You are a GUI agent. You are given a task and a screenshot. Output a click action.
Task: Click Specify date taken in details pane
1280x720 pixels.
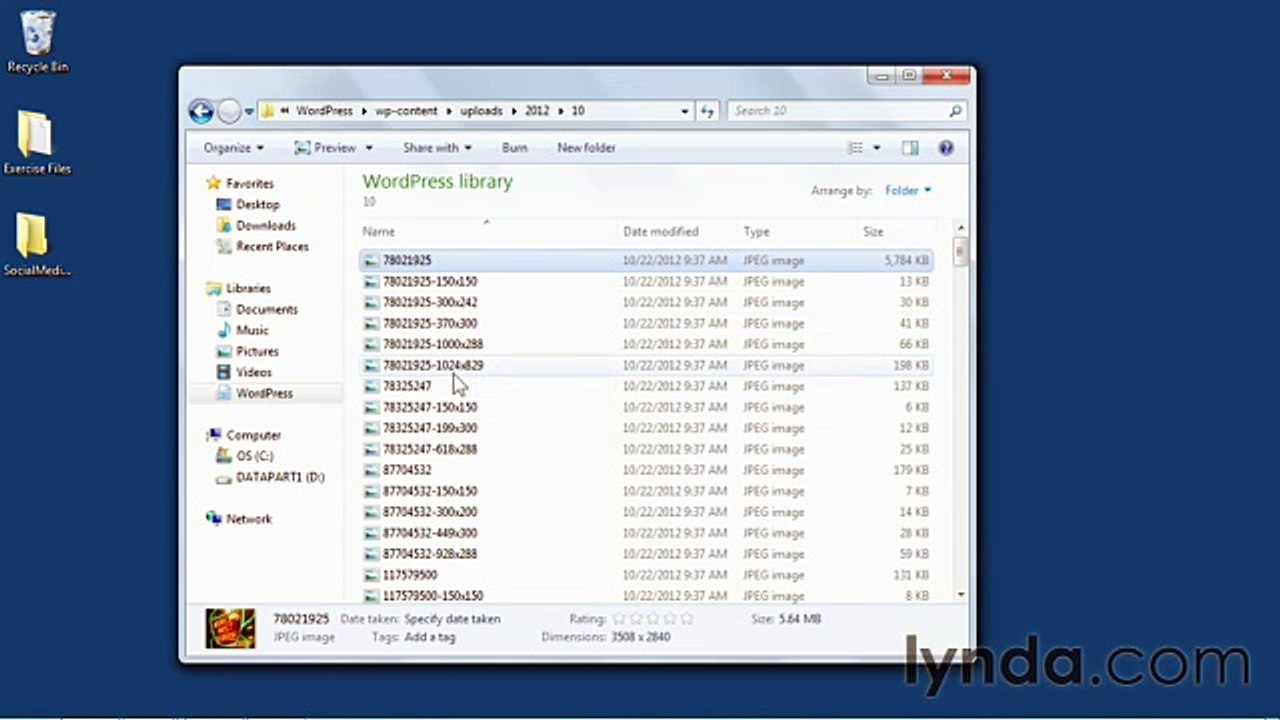(x=452, y=619)
